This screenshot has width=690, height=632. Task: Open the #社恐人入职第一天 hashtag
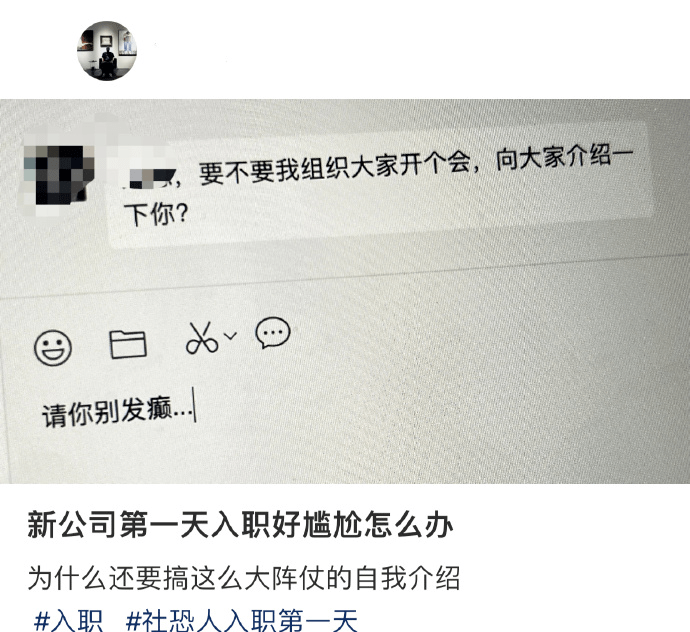click(242, 621)
